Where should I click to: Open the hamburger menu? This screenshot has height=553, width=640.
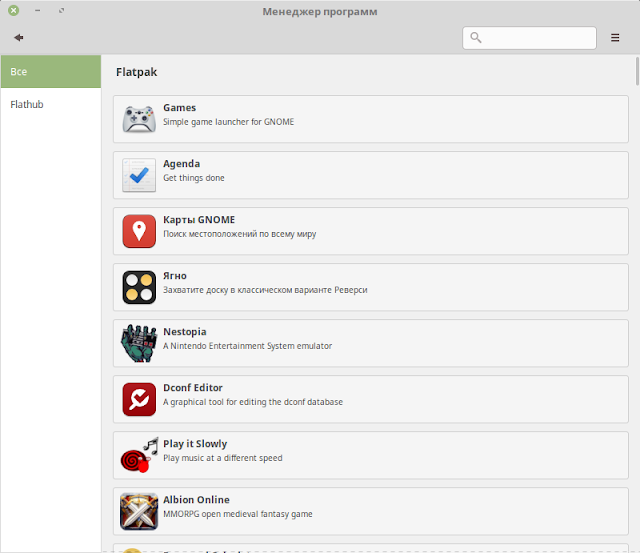point(615,38)
